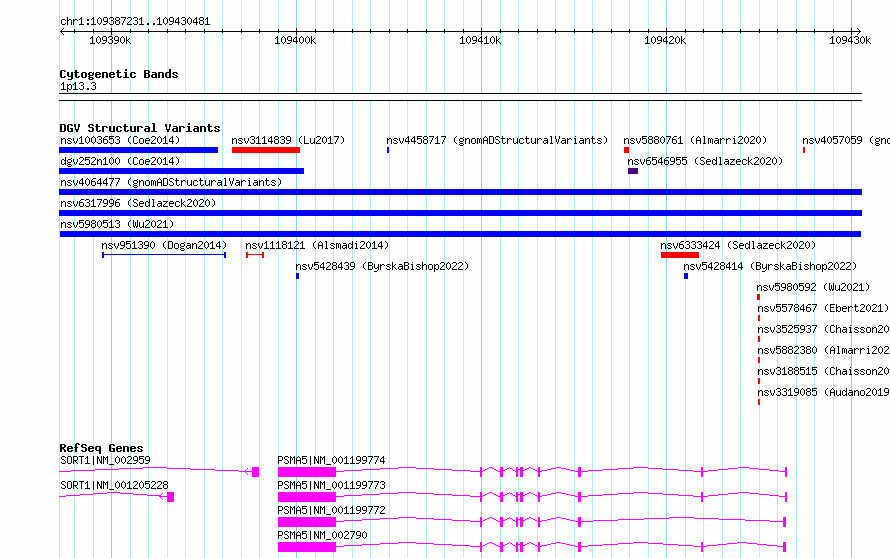Click the 109390k ruler tick label
890x558 pixels.
110,40
